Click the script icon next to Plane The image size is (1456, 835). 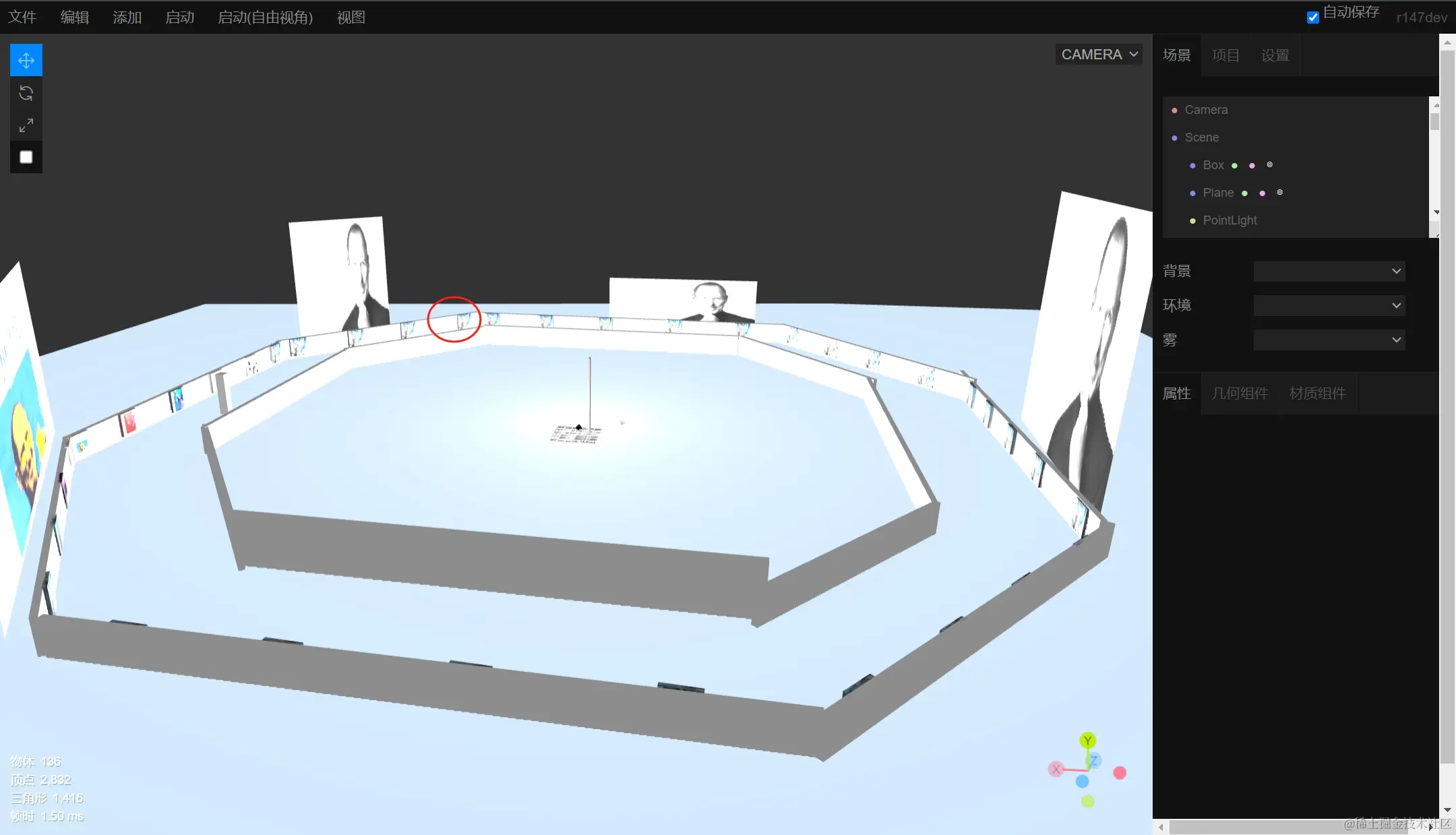click(x=1279, y=193)
